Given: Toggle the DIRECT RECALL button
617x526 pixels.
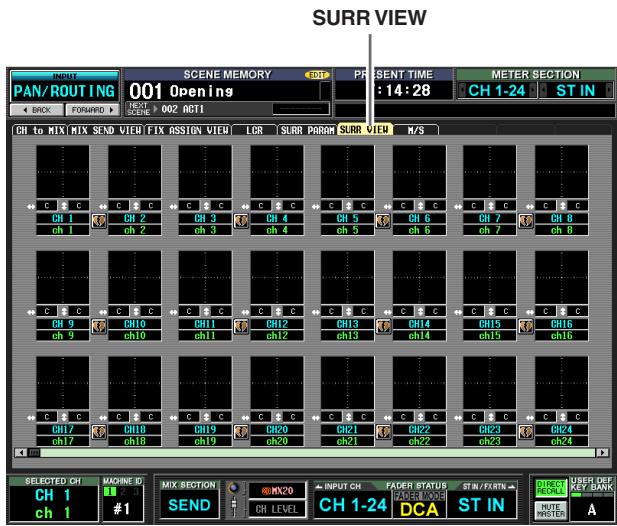Looking at the screenshot, I should [x=550, y=488].
